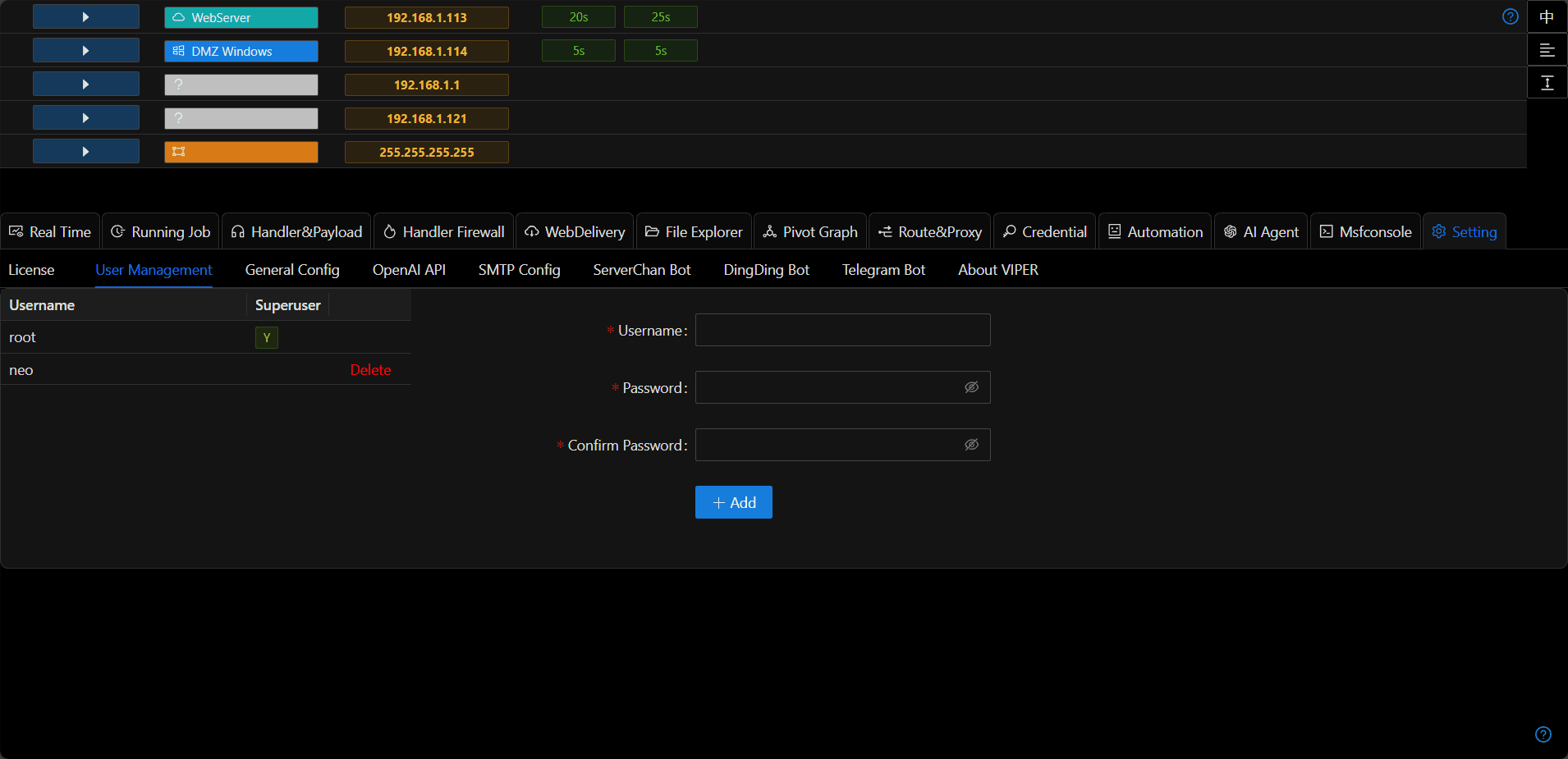Click the 20s session tag on WebServer
The width and height of the screenshot is (1568, 759).
(x=579, y=17)
